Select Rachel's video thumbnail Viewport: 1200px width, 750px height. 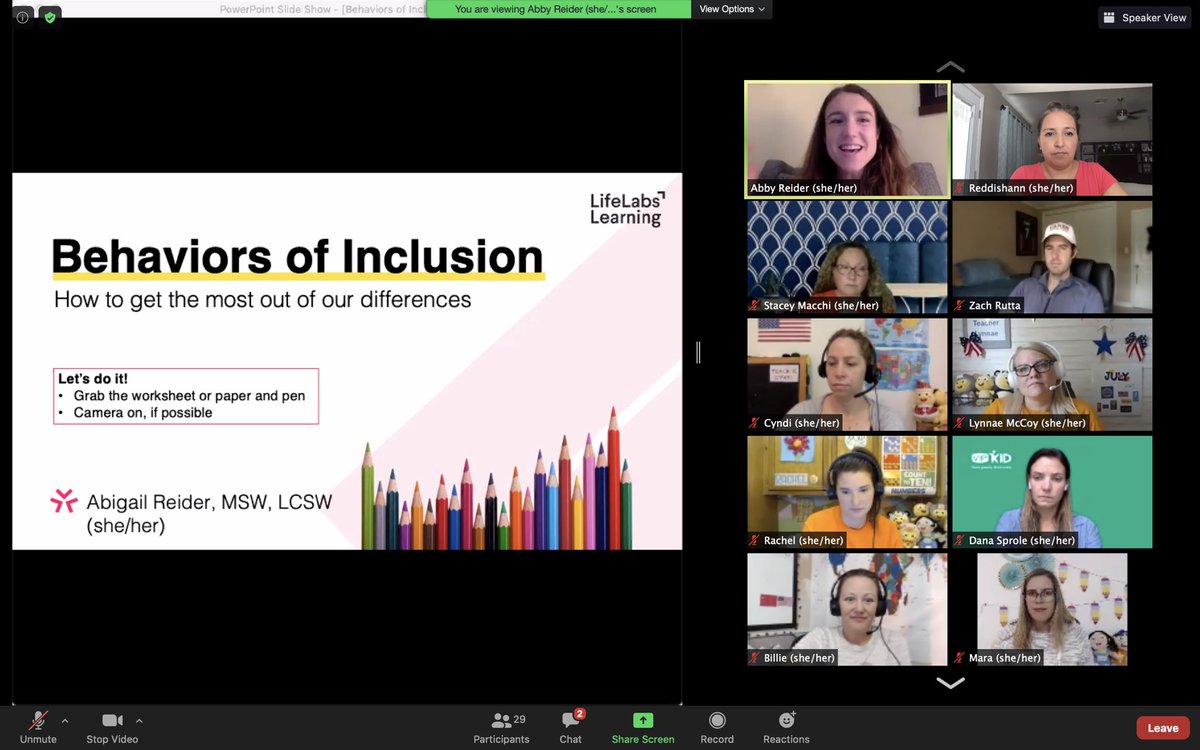(x=847, y=491)
